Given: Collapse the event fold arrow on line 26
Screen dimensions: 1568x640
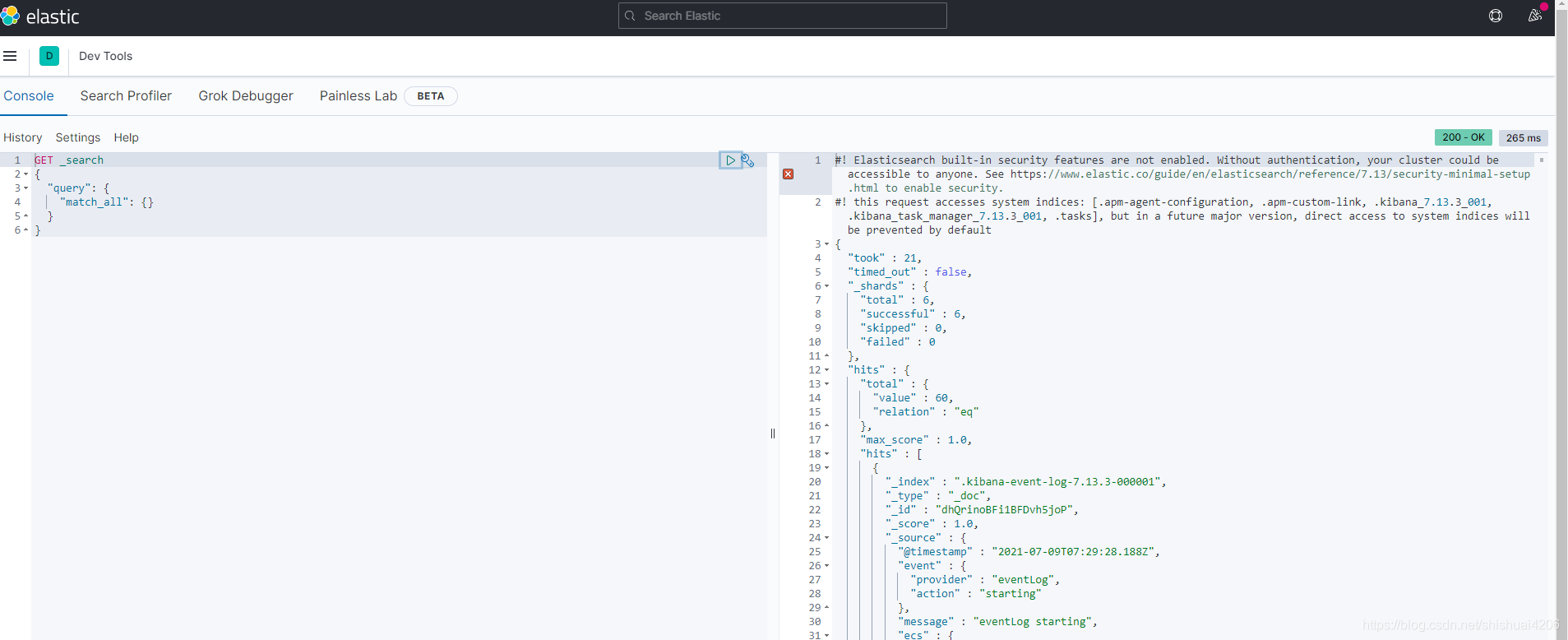Looking at the screenshot, I should (826, 566).
